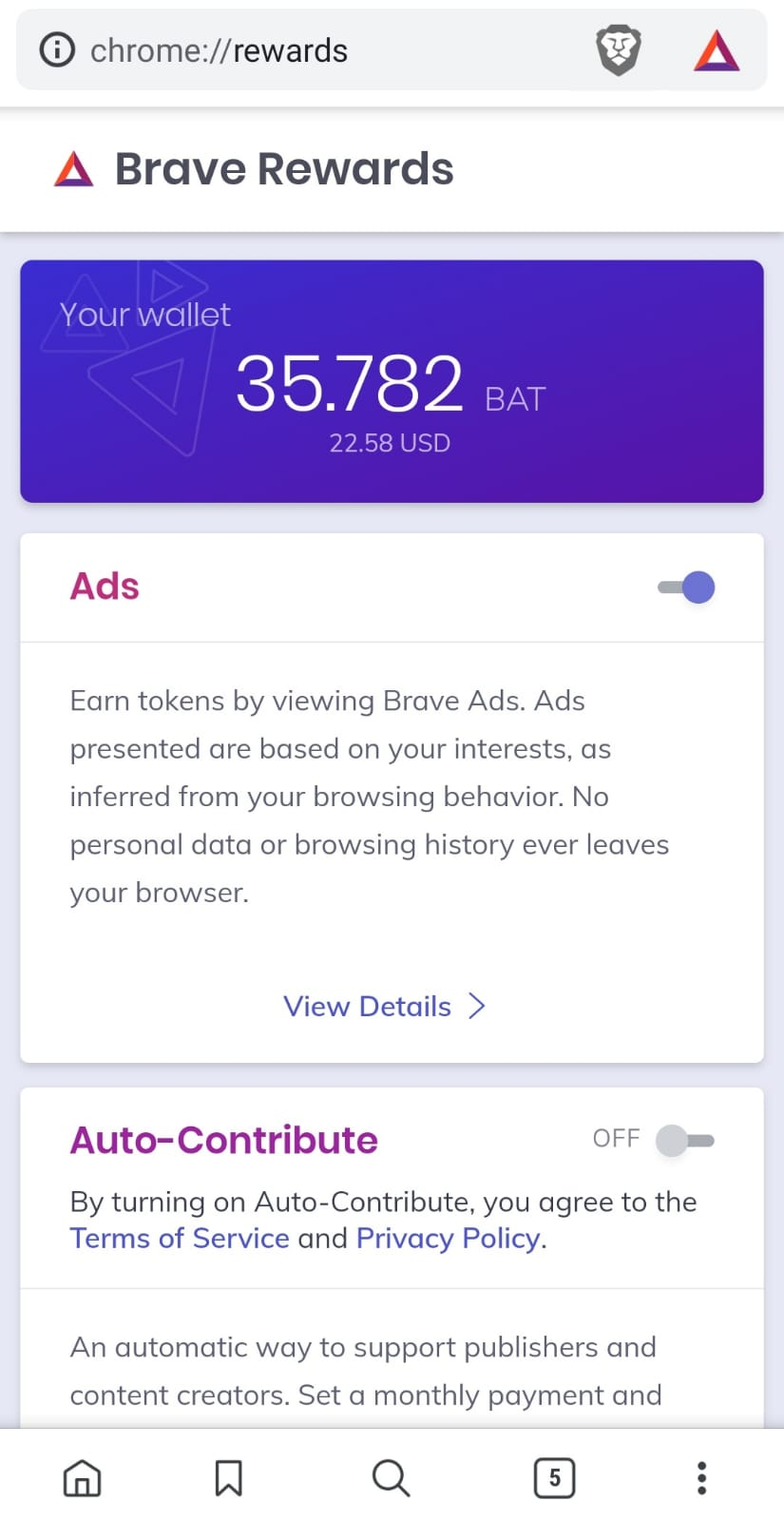Open the BAT rewards triangle icon in address bar

point(717,50)
